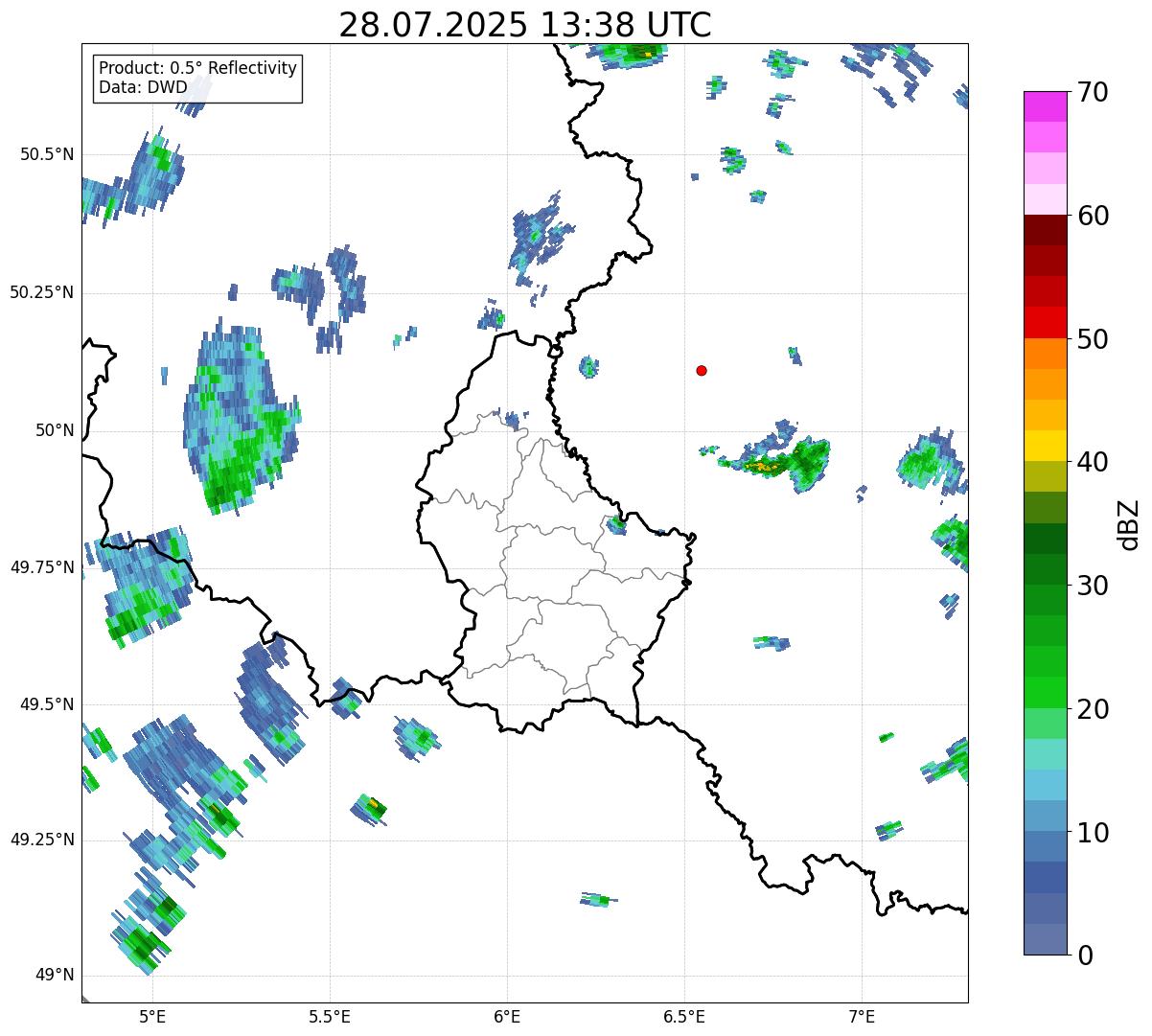Click the 6°E longitude label
The image size is (1152, 1036).
[x=507, y=1016]
